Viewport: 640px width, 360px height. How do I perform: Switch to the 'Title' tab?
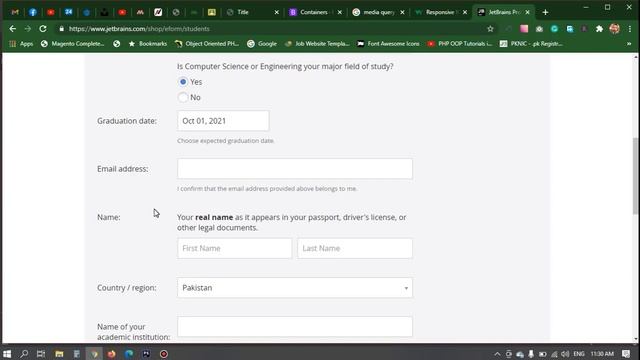[x=248, y=12]
